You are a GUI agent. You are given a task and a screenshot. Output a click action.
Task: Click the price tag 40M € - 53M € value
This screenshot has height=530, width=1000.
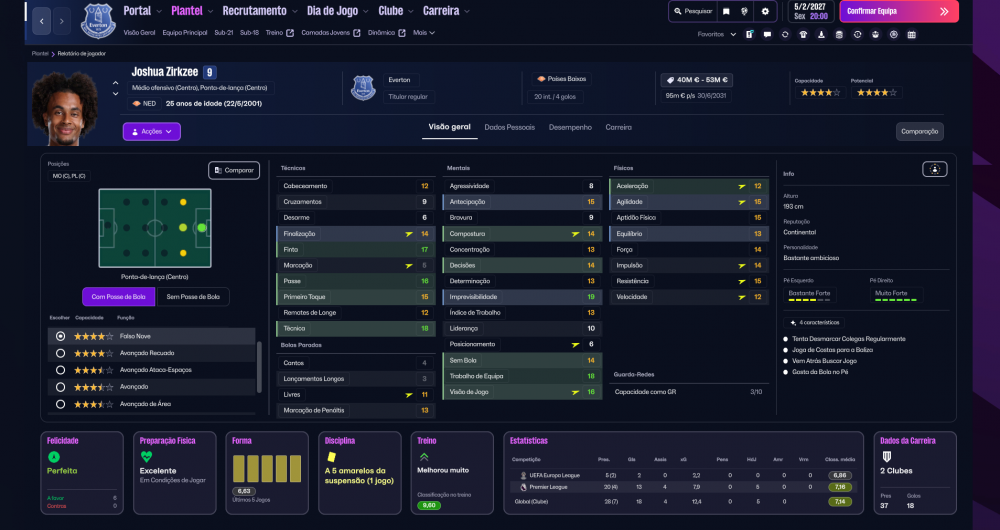coord(697,80)
